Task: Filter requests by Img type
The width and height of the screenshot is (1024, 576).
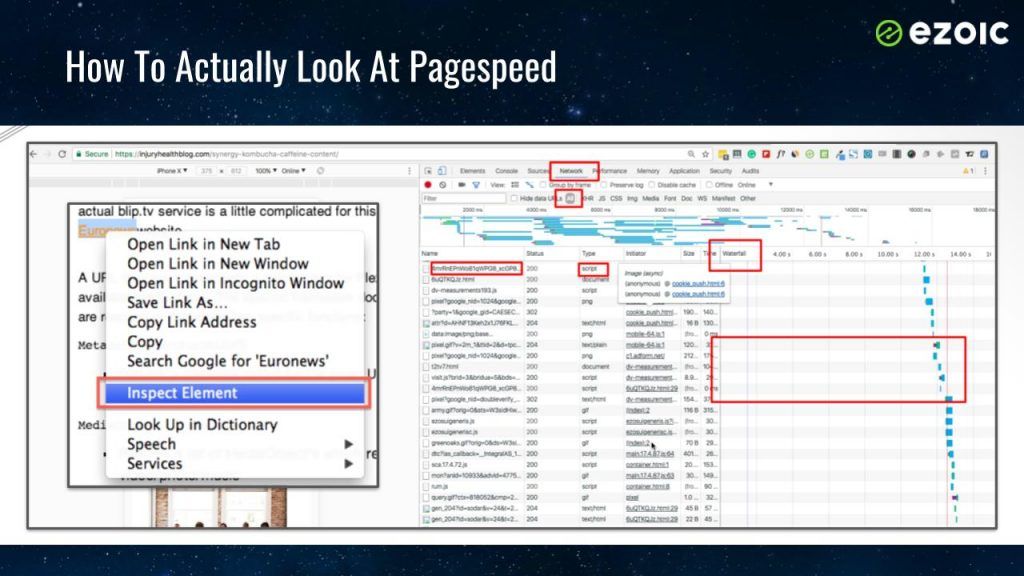Action: [x=632, y=198]
